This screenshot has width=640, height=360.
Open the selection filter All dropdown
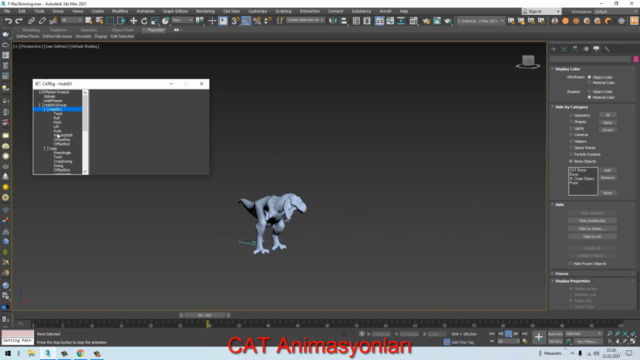pyautogui.click(x=71, y=20)
